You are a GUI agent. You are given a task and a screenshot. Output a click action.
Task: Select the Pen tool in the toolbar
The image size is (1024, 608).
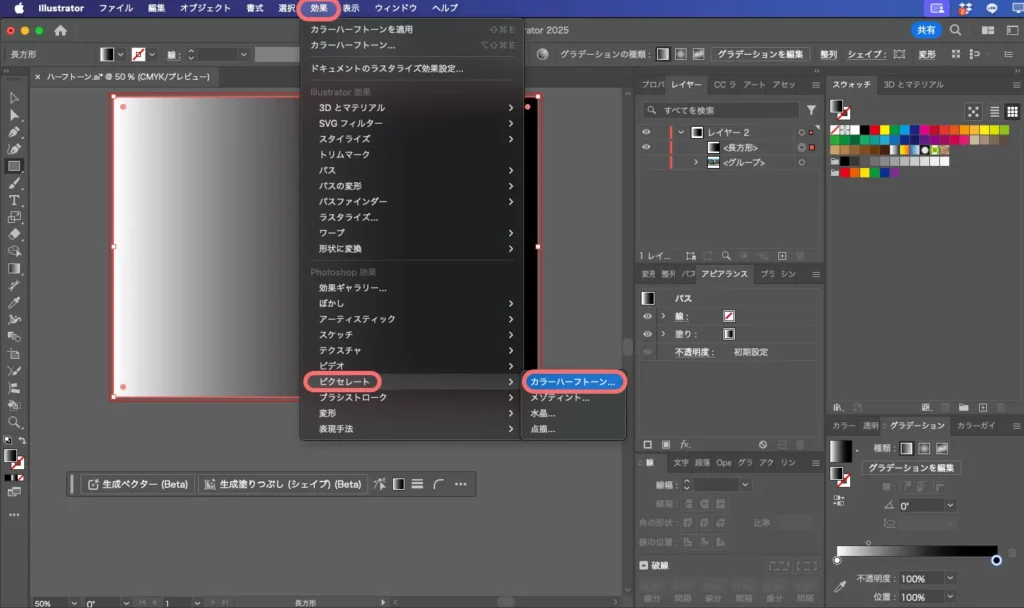pos(14,132)
